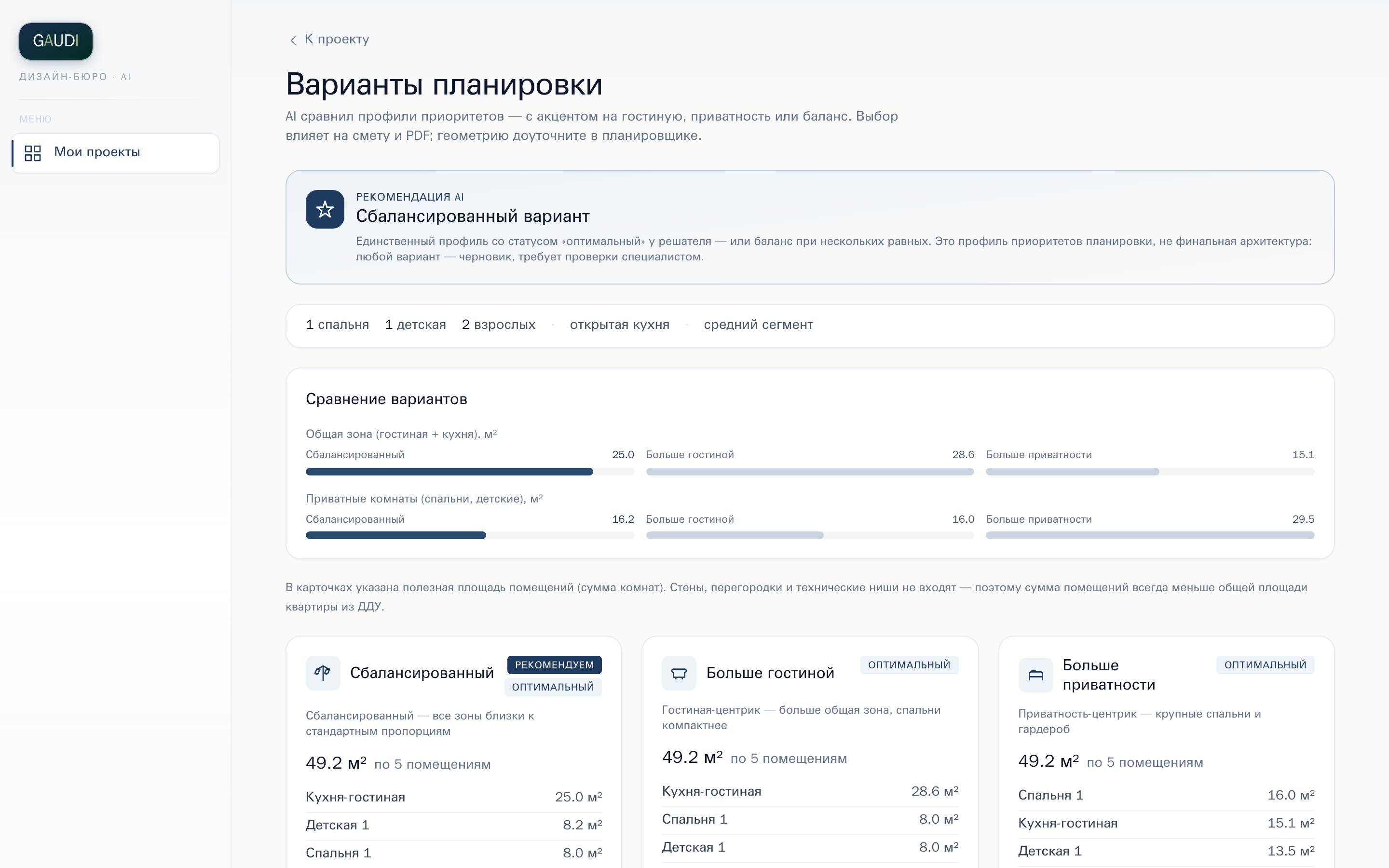Viewport: 1389px width, 868px height.
Task: Click ОПТИМАЛЬНЫЙ badge on Сбалансированный card
Action: tap(553, 687)
